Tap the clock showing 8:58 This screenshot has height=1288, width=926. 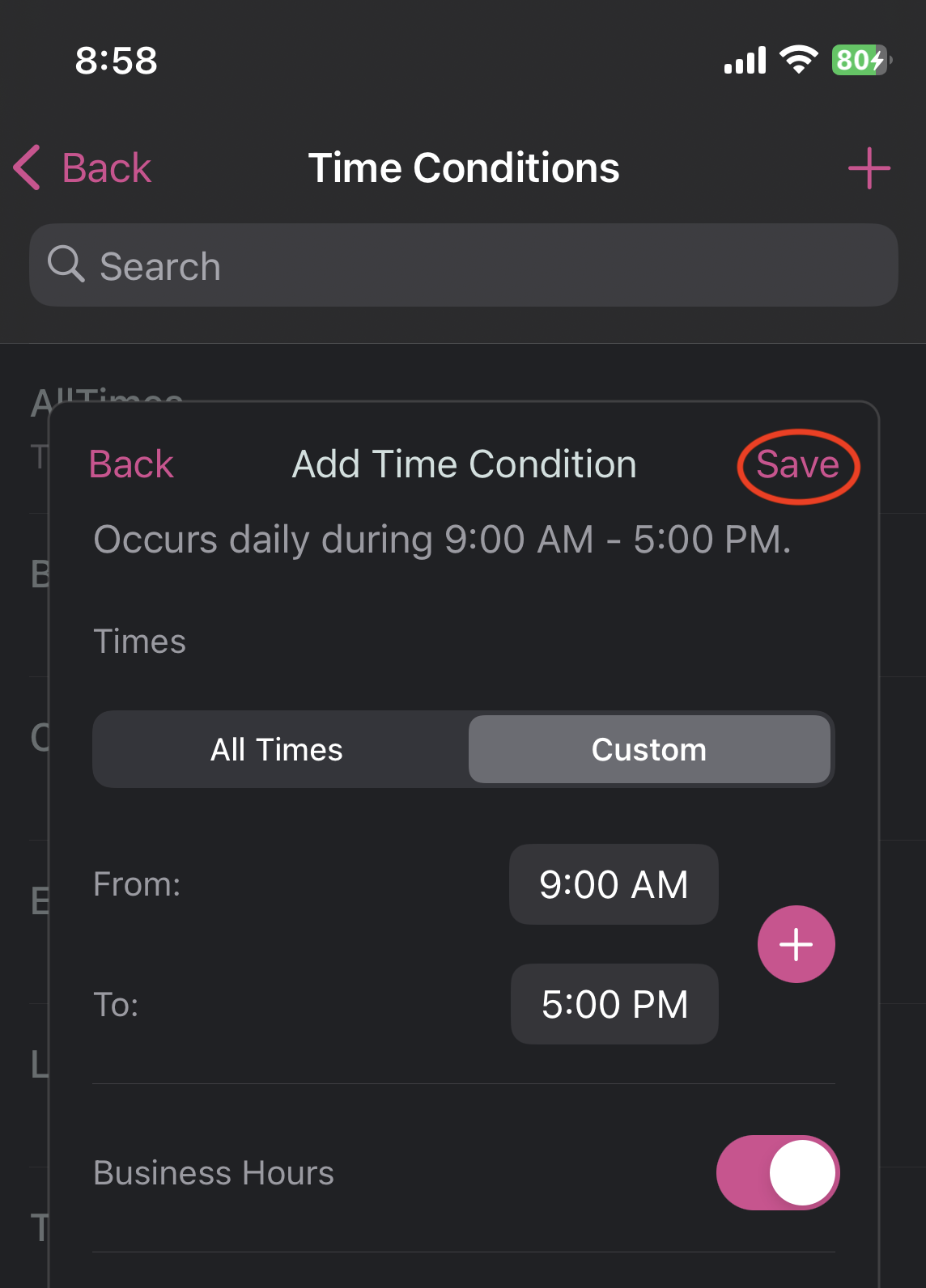(x=116, y=61)
